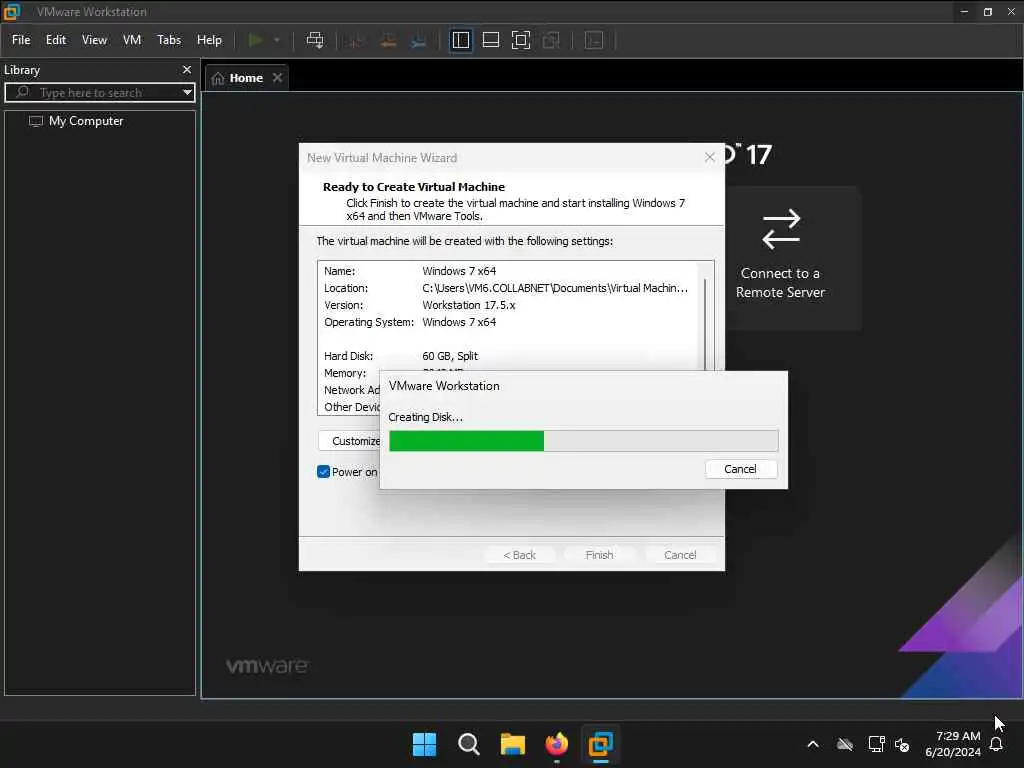Click Connect to a Remote Server tile
1024x768 pixels.
tap(780, 257)
